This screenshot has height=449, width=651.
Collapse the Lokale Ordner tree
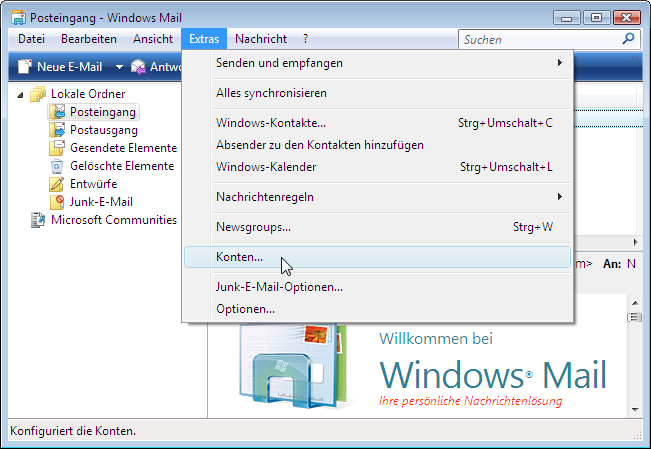[x=21, y=94]
